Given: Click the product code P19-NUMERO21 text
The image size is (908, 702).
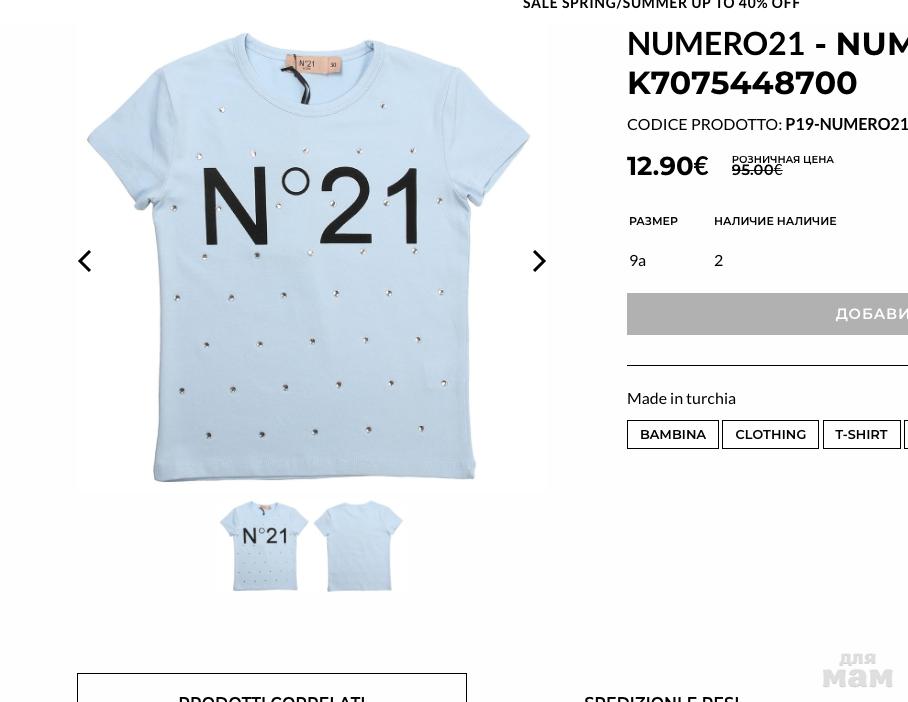Looking at the screenshot, I should point(846,125).
